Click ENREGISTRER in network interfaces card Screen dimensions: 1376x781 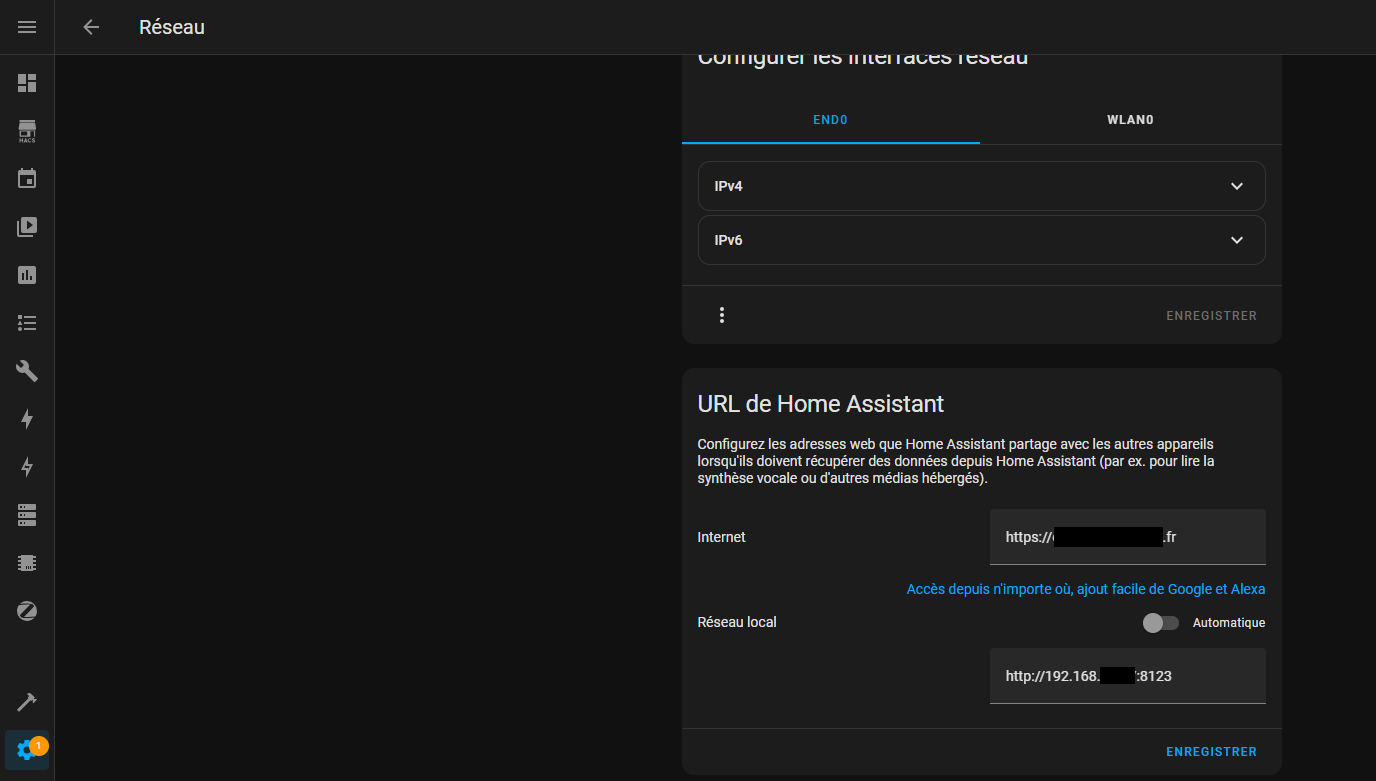1211,315
